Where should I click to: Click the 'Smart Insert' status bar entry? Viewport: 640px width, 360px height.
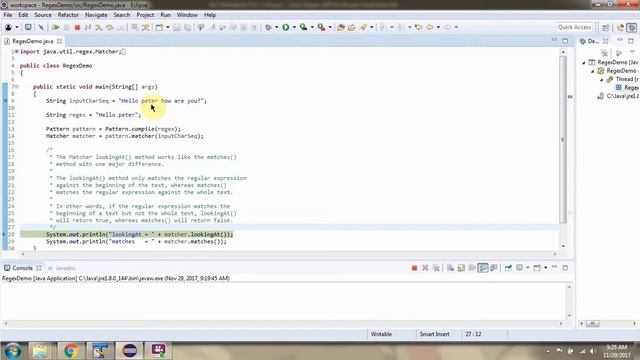434,334
